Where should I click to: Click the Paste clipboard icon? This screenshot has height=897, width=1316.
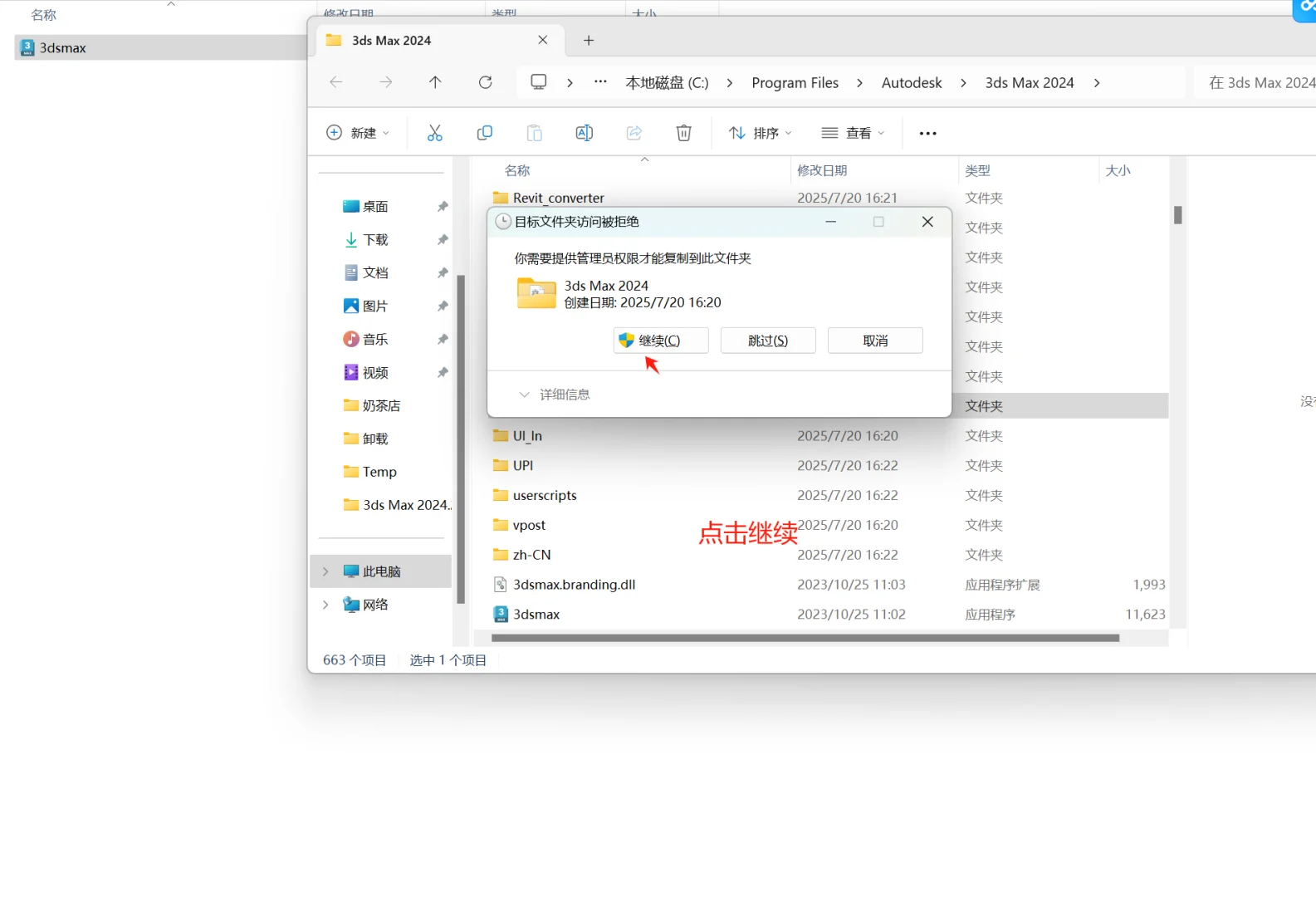point(535,133)
